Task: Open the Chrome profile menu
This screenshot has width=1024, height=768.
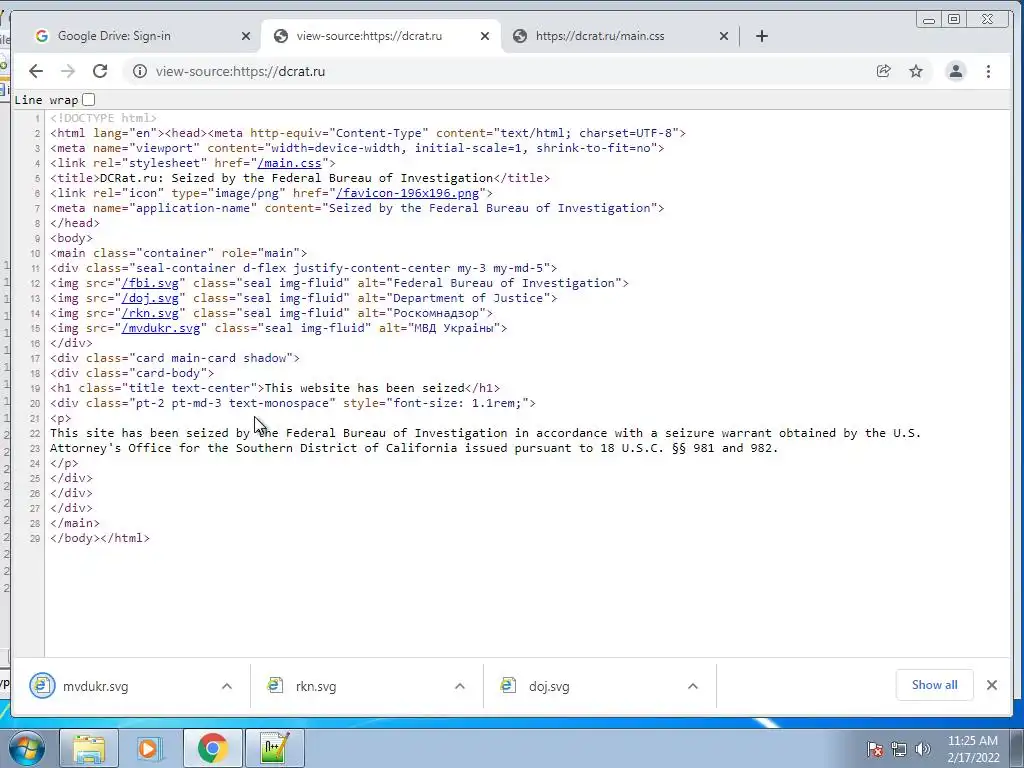Action: click(955, 71)
